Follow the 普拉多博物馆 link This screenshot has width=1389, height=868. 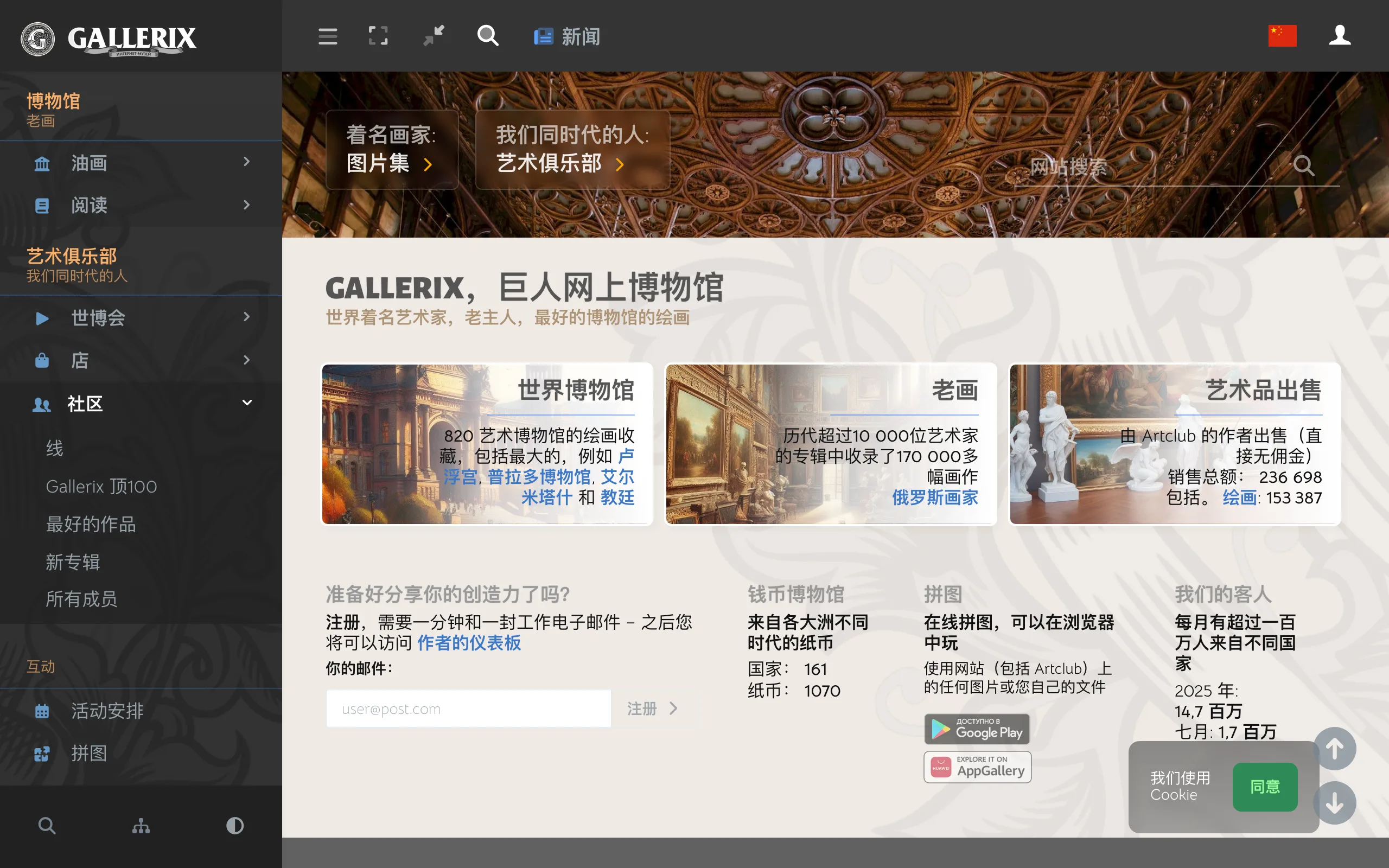click(x=539, y=477)
